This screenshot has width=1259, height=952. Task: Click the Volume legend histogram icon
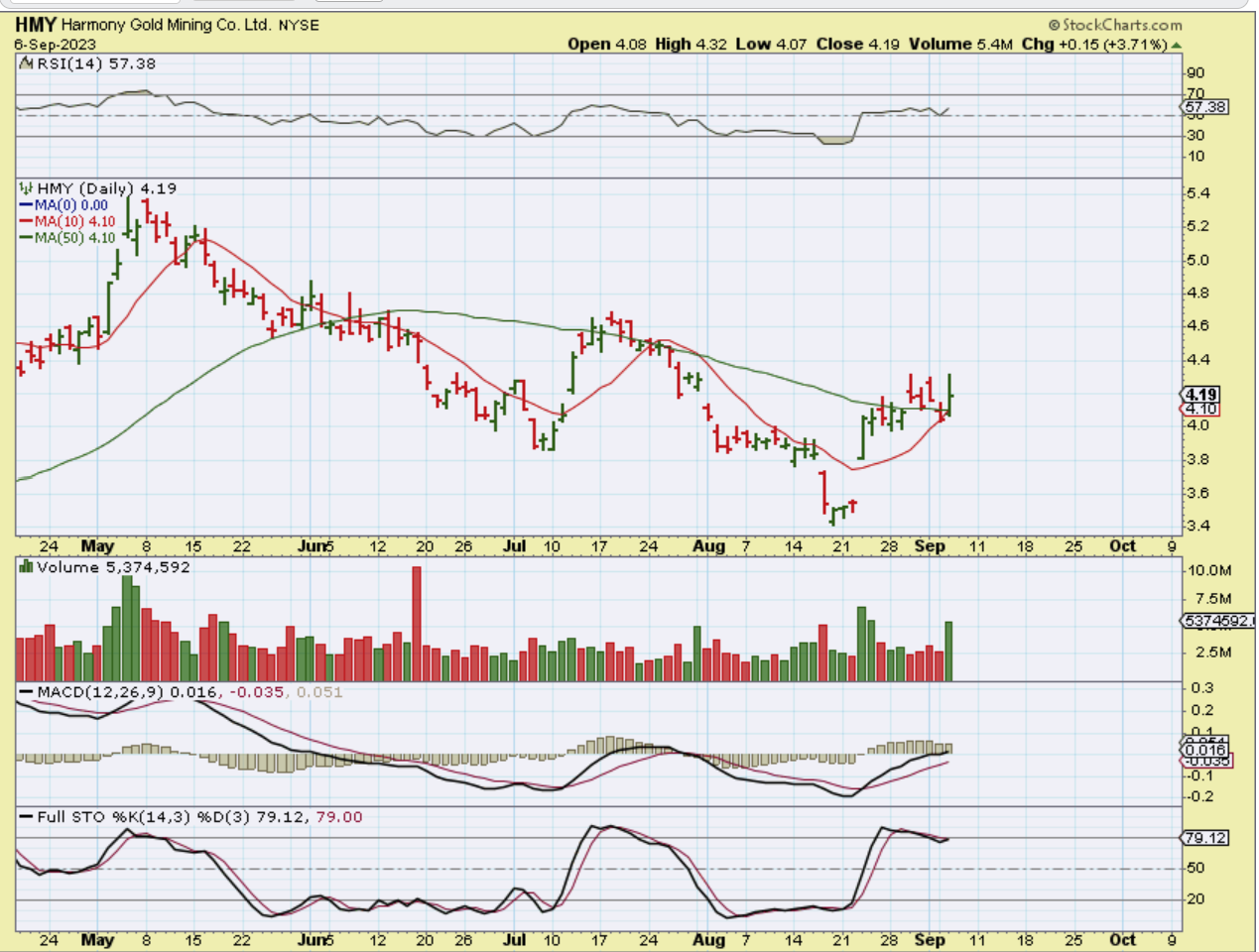(27, 567)
